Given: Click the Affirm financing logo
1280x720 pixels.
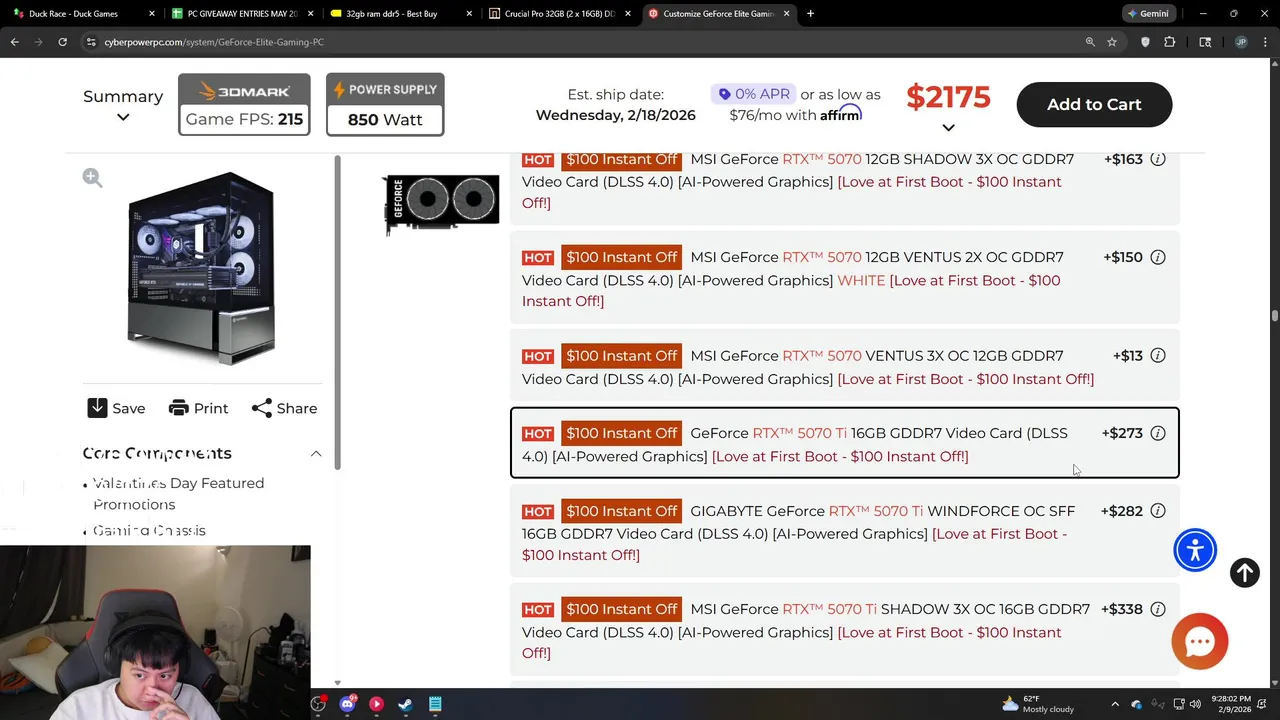Looking at the screenshot, I should click(841, 115).
